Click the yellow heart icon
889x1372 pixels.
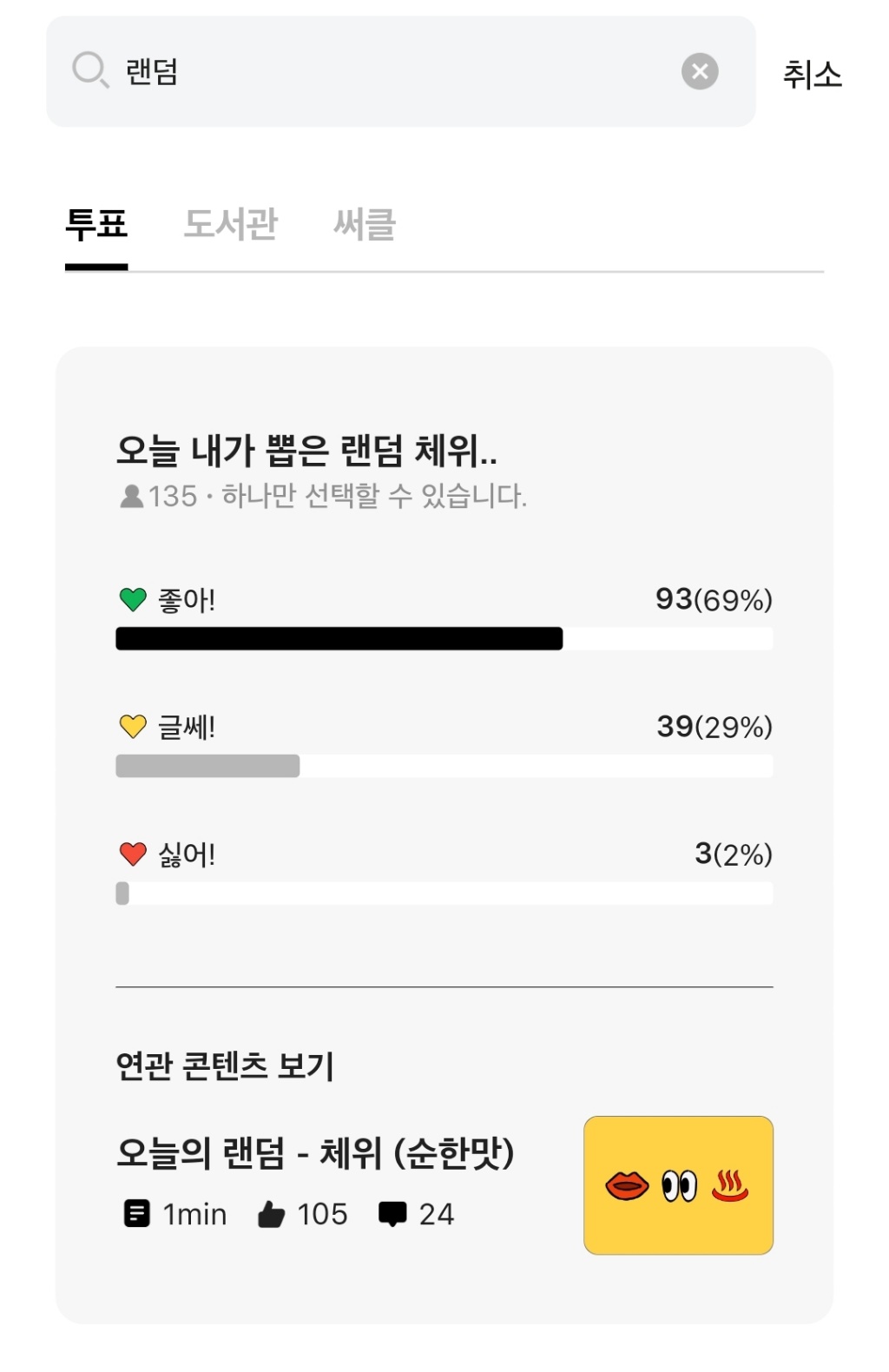(133, 726)
